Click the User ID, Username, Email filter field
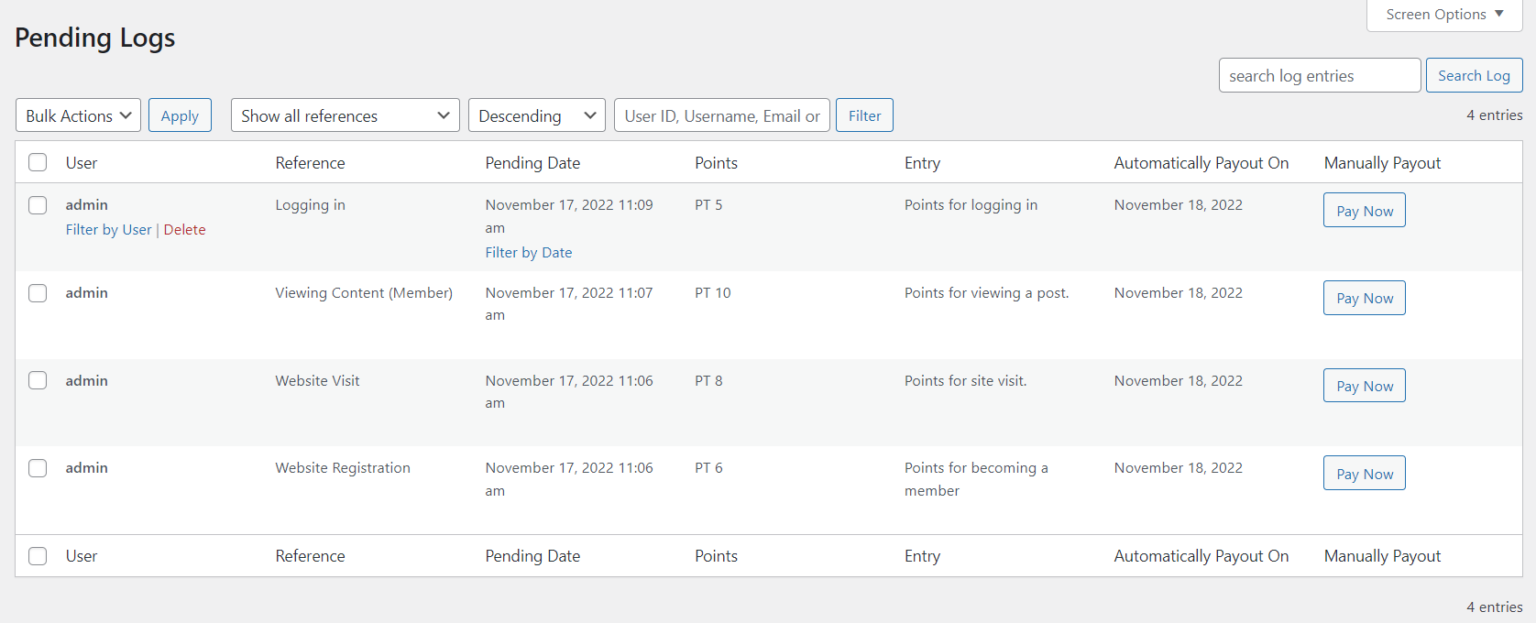This screenshot has width=1536, height=623. pos(721,114)
